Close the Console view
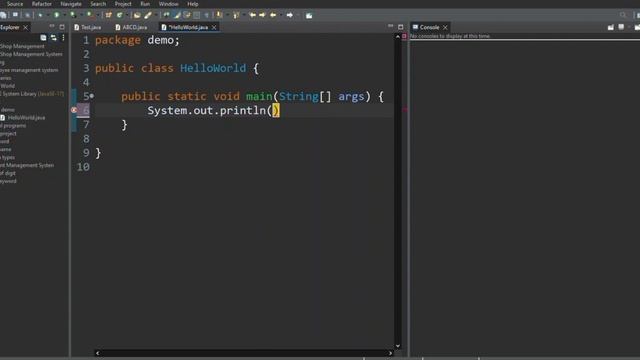 [445, 27]
